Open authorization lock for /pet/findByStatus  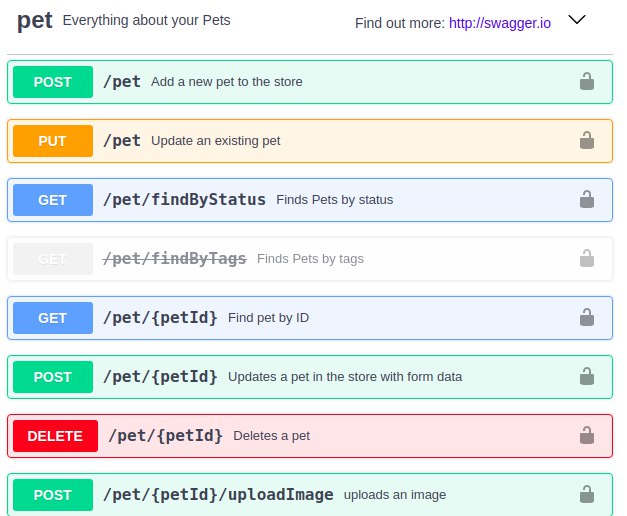click(587, 199)
